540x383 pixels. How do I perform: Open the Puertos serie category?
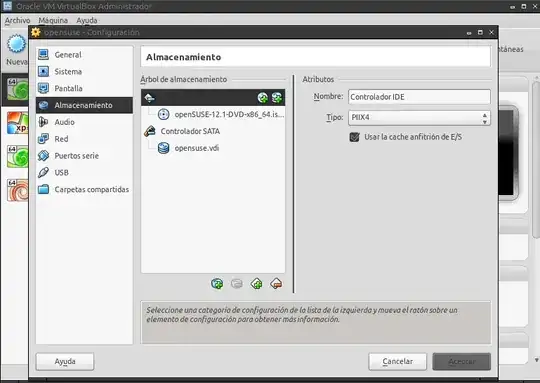click(x=84, y=156)
